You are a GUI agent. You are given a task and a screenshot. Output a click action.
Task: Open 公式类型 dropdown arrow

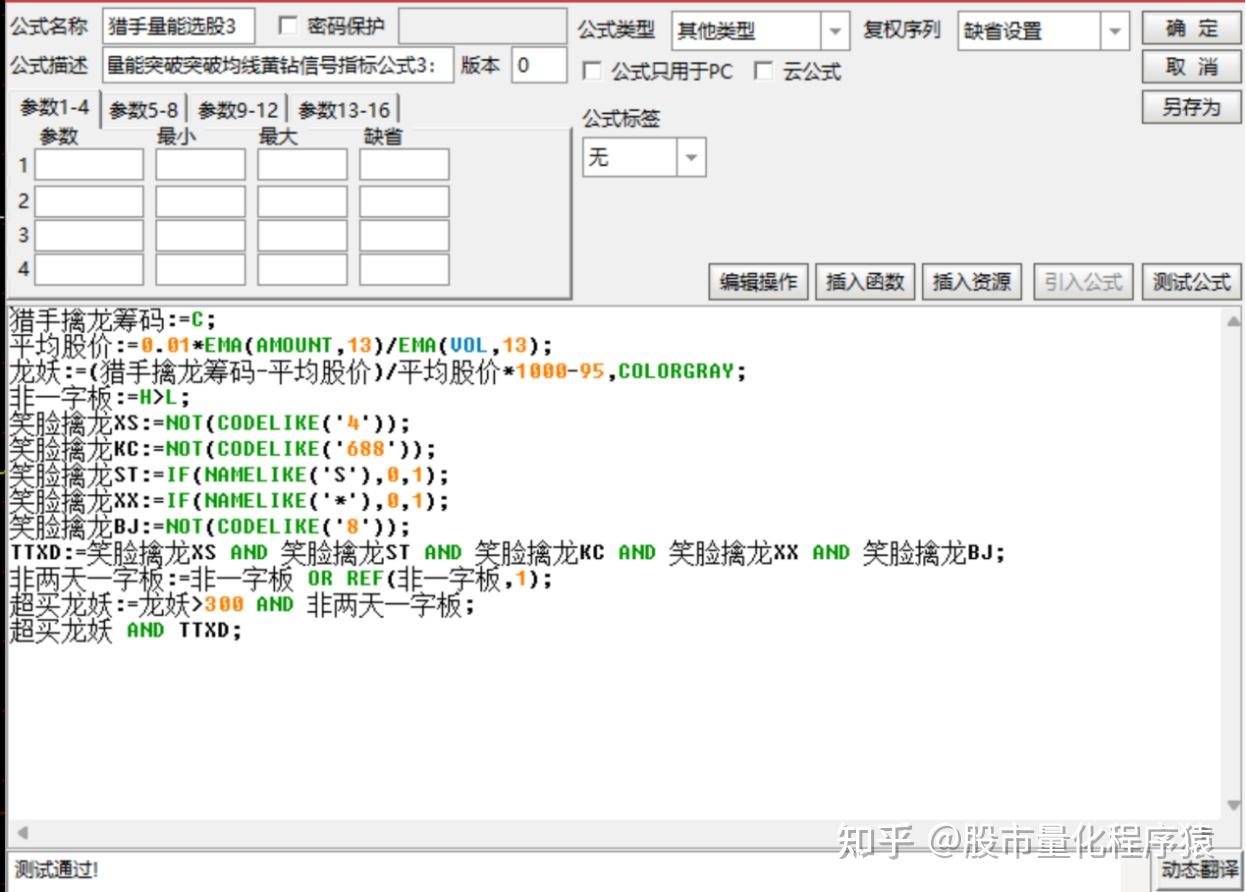tap(835, 31)
